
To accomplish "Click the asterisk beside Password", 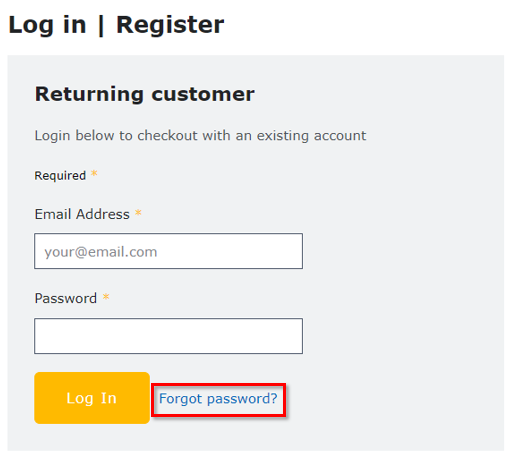I will (x=106, y=296).
